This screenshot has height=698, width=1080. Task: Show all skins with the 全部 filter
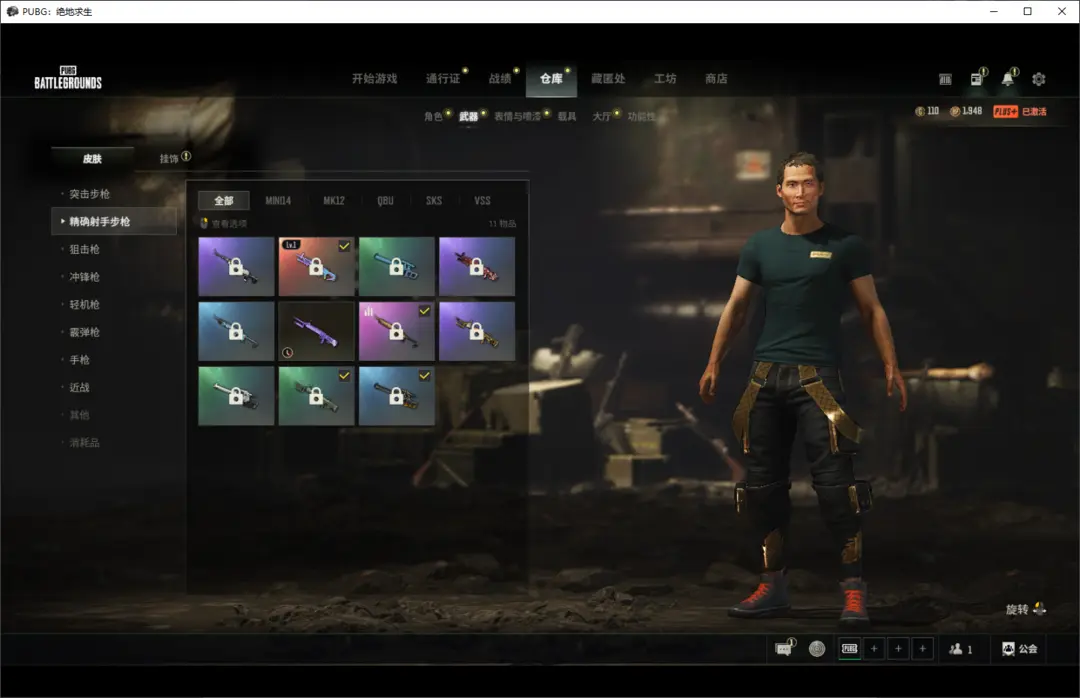click(x=224, y=201)
